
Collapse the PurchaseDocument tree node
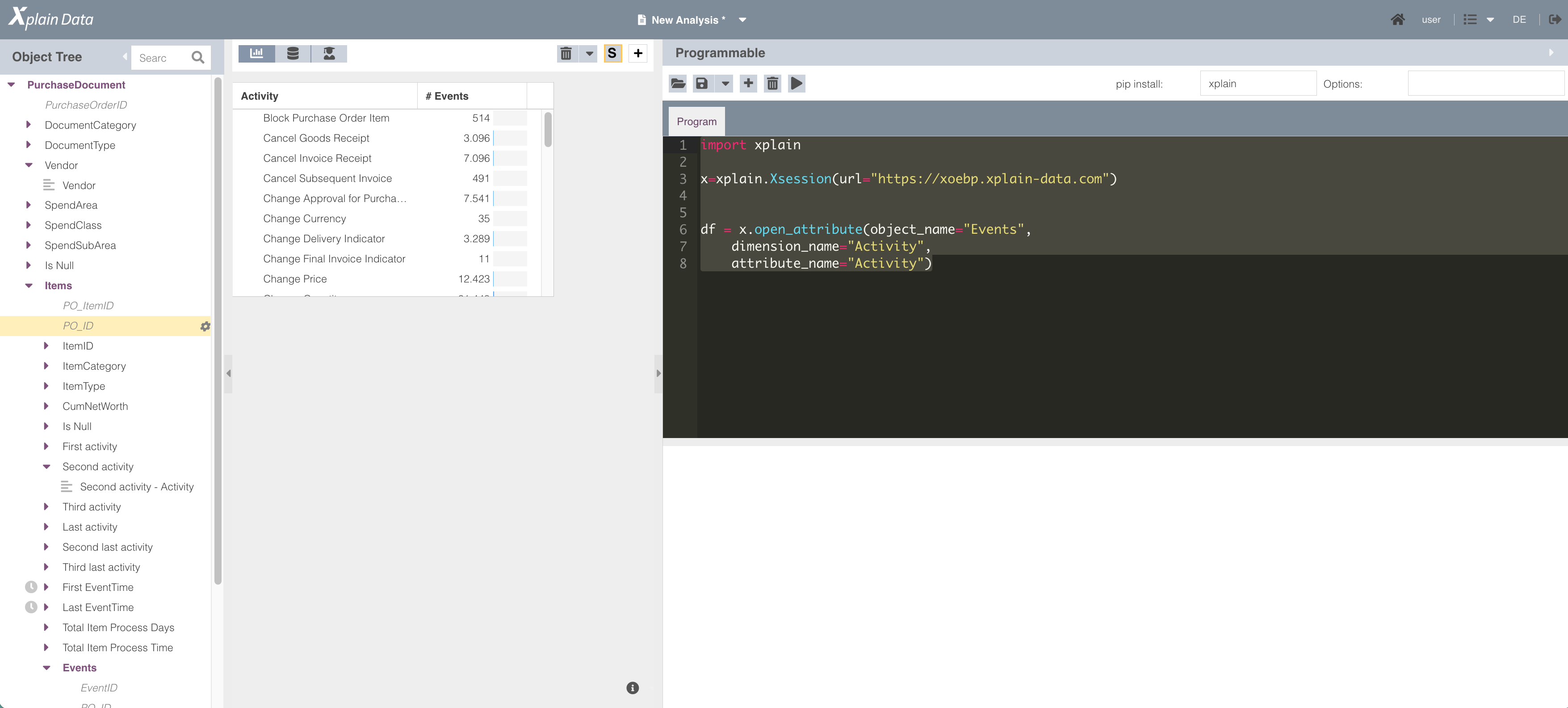tap(11, 84)
